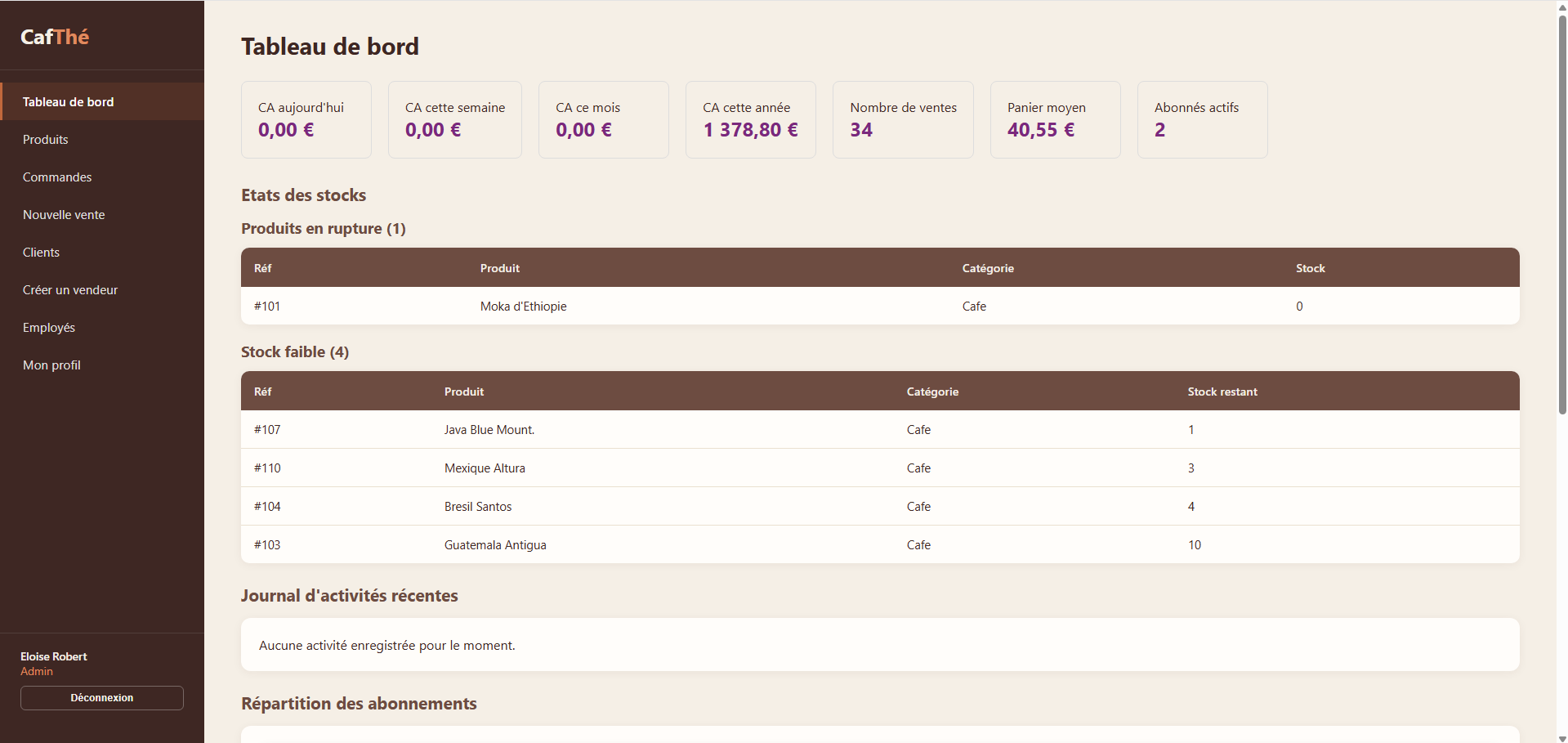This screenshot has width=1568, height=743.
Task: Click the Mexique Altura row
Action: [x=880, y=468]
